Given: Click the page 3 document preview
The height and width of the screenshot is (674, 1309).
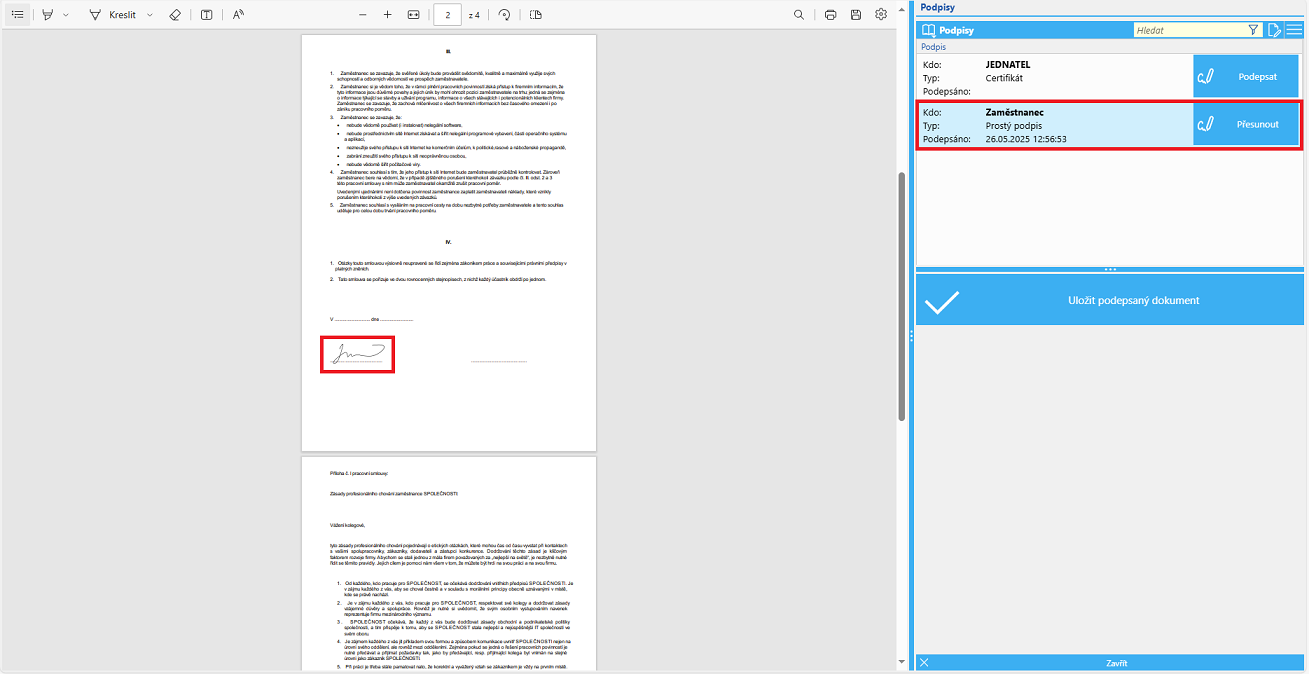Looking at the screenshot, I should pos(449,565).
